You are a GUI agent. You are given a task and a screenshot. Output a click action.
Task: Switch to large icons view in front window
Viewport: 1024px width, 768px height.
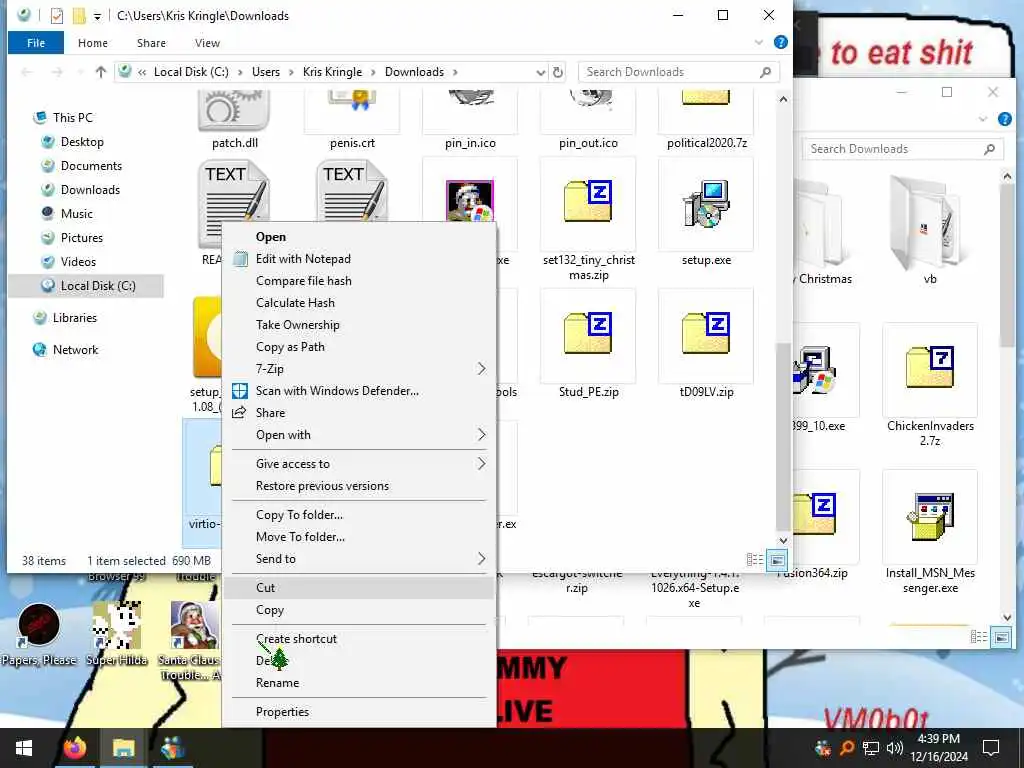(777, 560)
